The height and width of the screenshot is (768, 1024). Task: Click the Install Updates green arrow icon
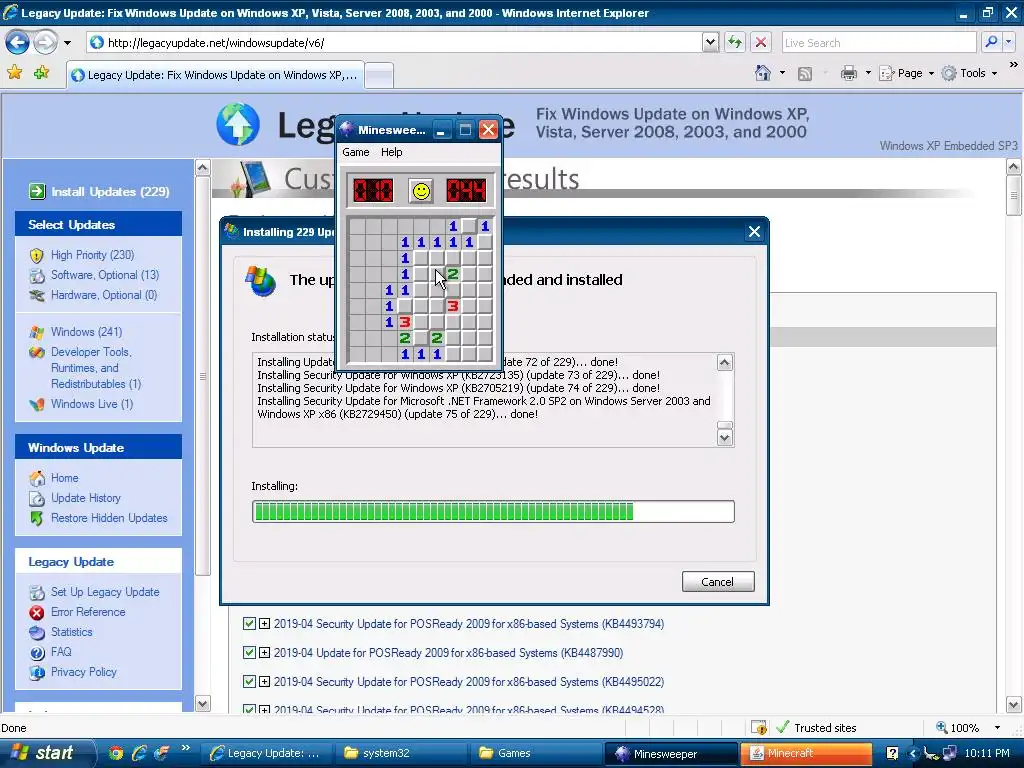tap(37, 191)
